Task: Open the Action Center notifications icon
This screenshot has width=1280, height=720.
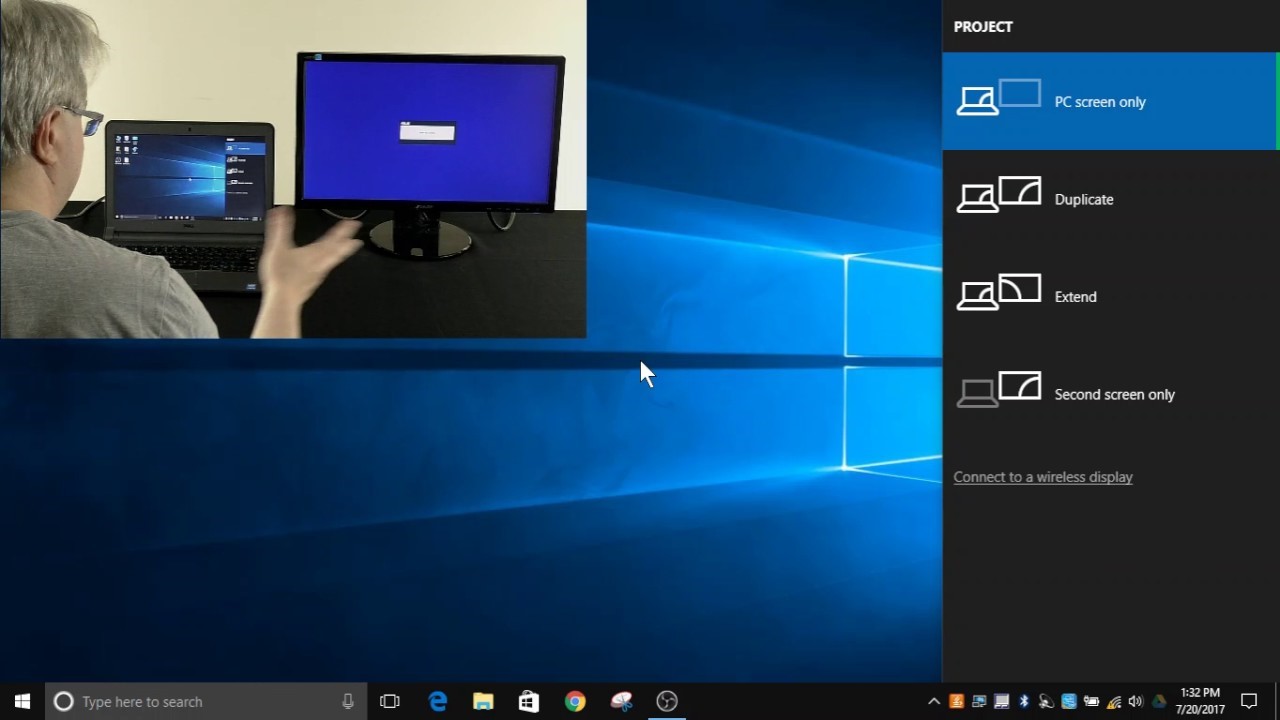Action: coord(1249,701)
